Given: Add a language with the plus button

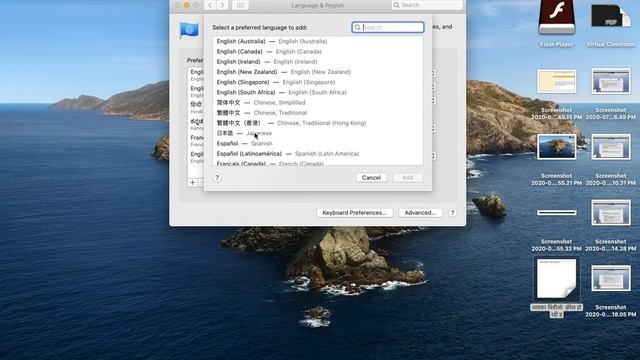Looking at the screenshot, I should 193,182.
